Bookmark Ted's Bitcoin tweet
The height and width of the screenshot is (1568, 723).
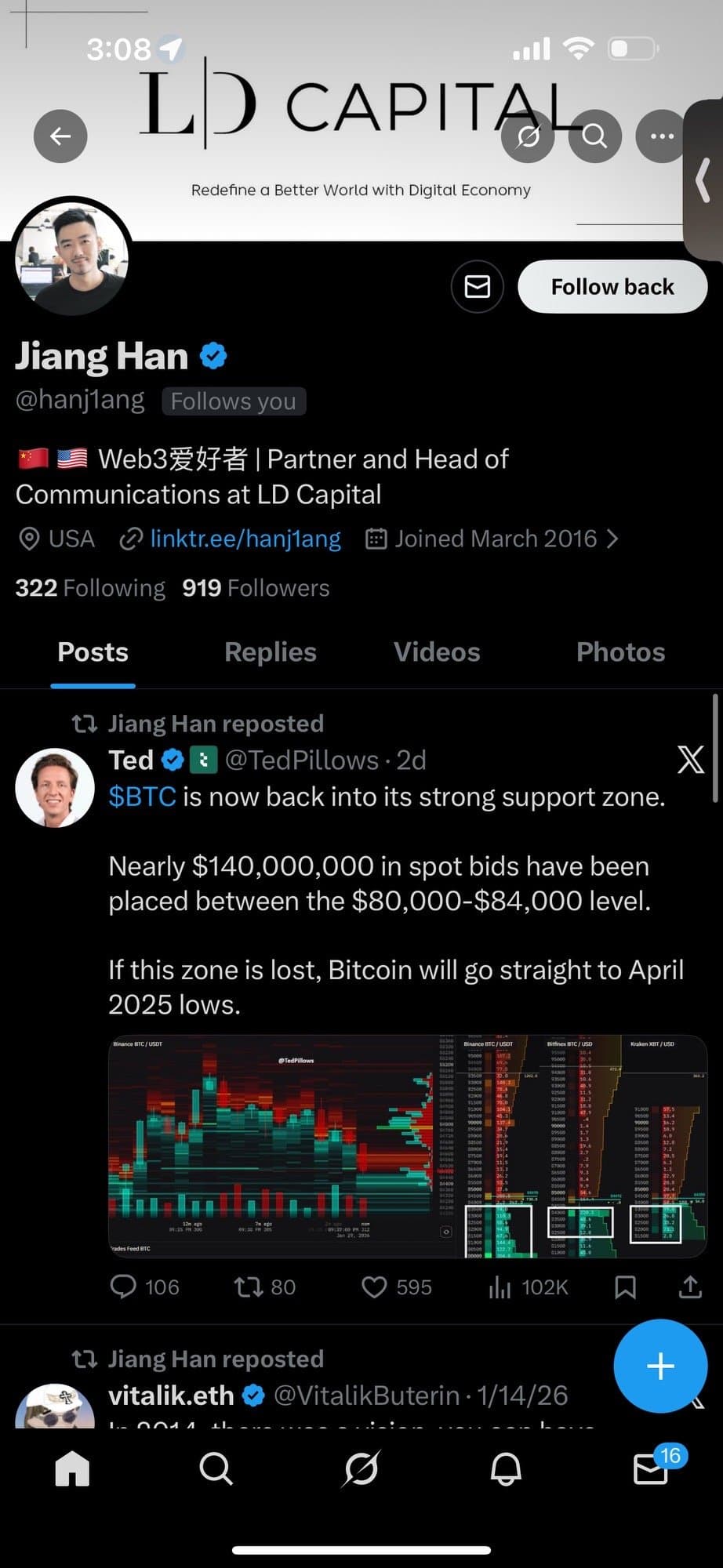[626, 1287]
